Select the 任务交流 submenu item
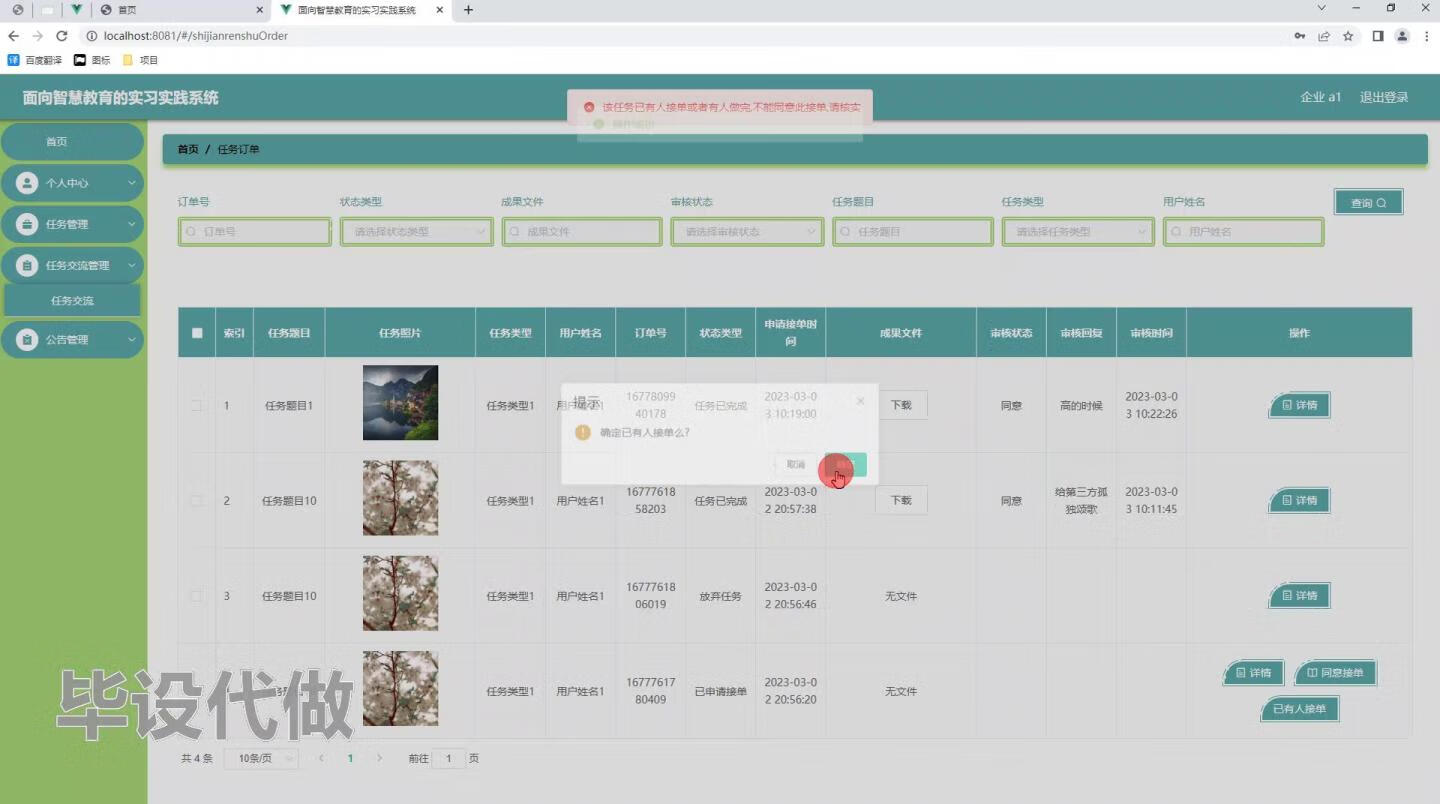Image resolution: width=1440 pixels, height=804 pixels. pos(72,300)
